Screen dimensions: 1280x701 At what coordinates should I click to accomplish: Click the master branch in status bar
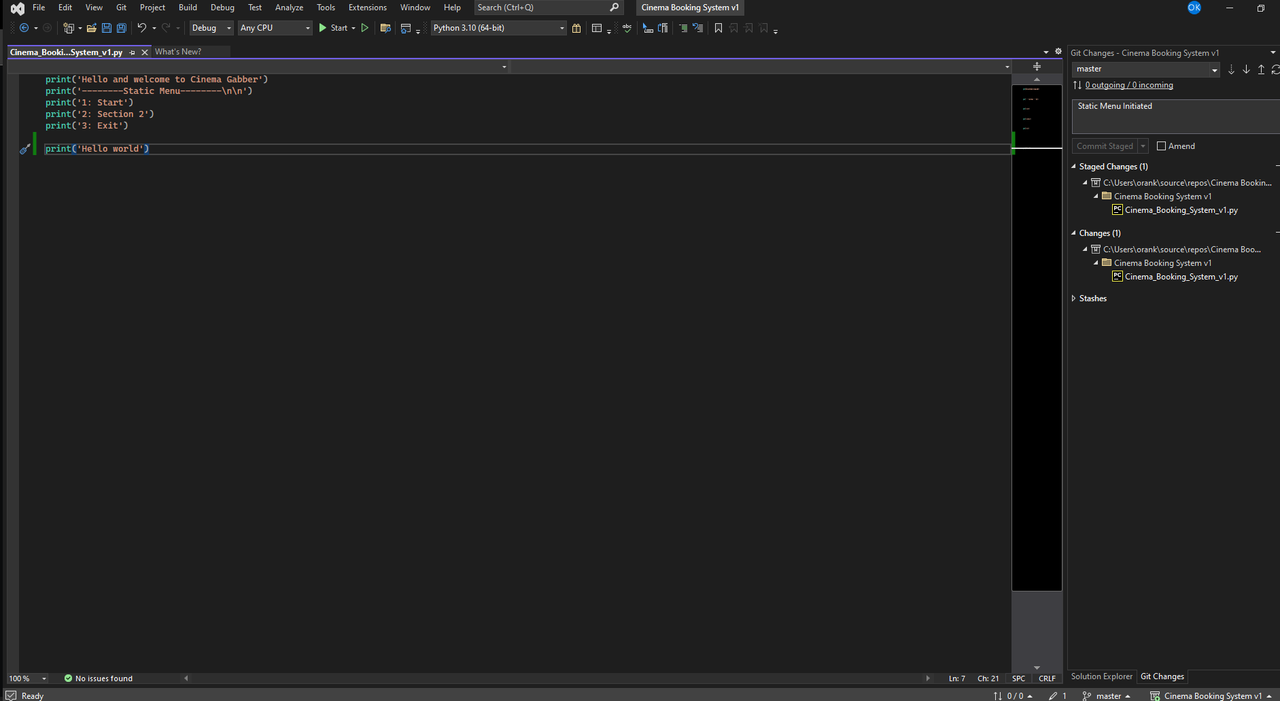1107,695
